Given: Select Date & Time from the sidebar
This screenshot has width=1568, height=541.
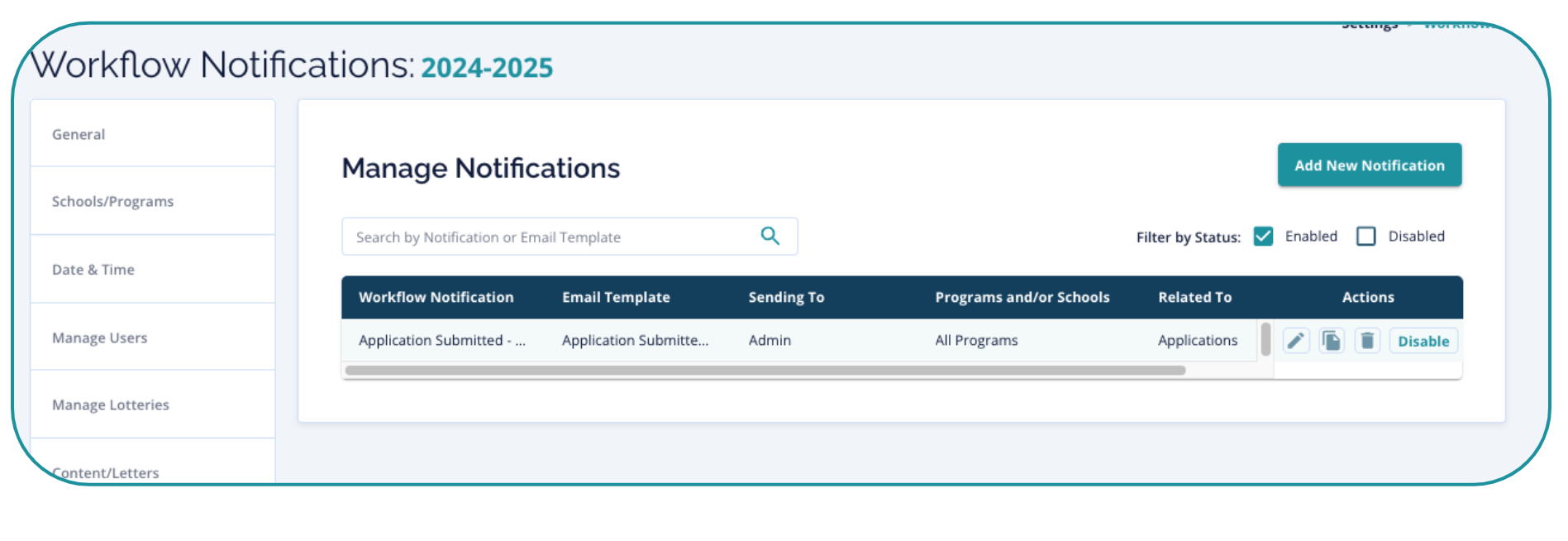Looking at the screenshot, I should click(x=93, y=270).
